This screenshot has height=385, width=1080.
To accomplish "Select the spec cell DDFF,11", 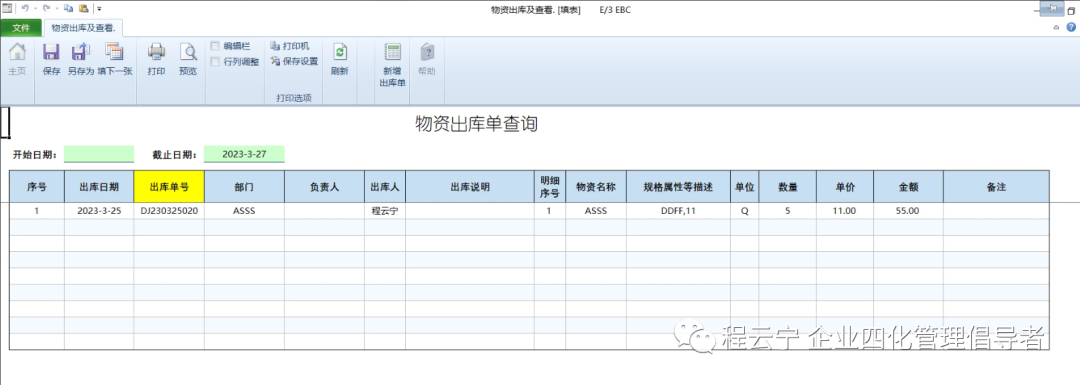I will [x=678, y=211].
